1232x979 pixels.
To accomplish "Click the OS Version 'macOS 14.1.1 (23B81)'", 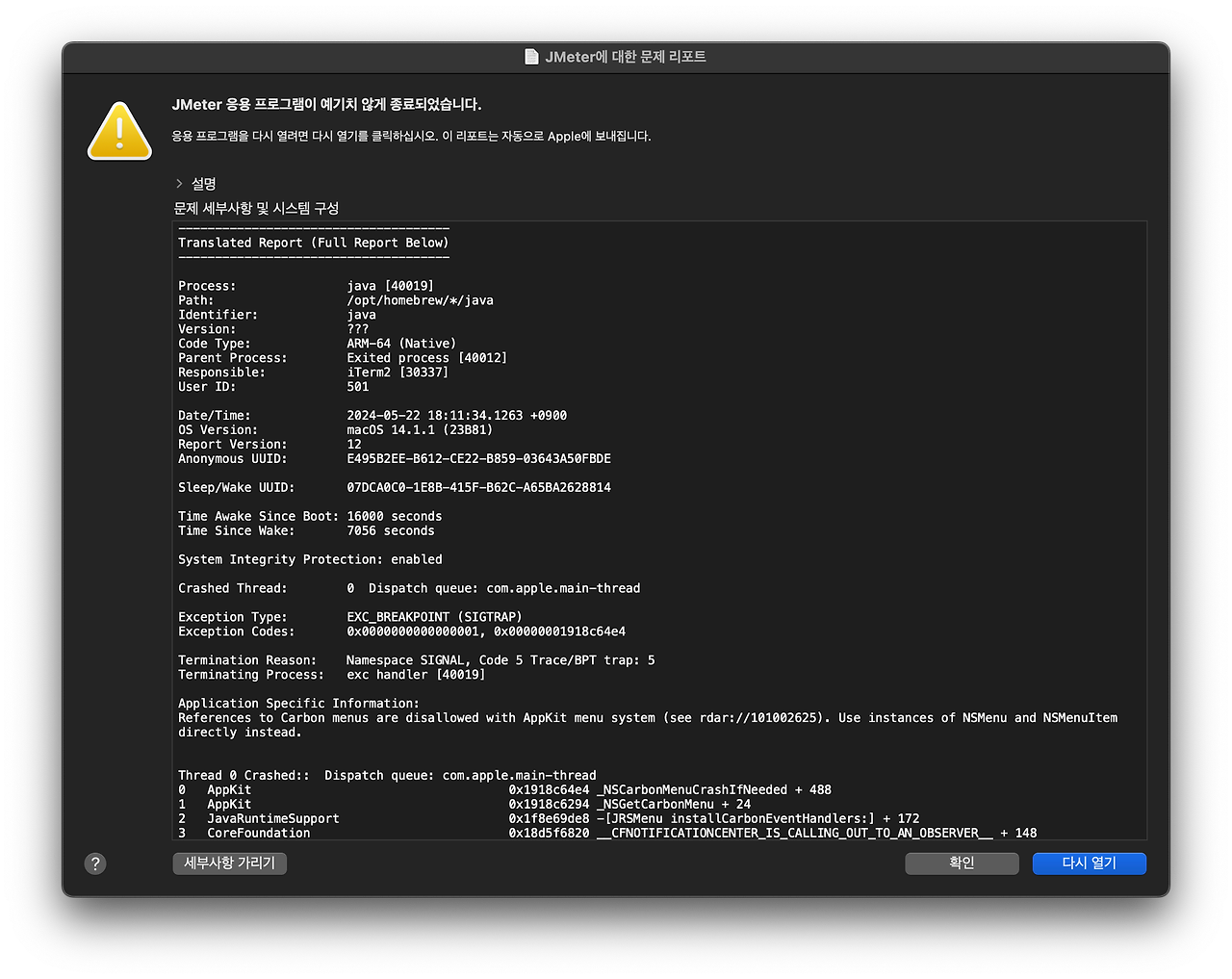I will [x=420, y=430].
